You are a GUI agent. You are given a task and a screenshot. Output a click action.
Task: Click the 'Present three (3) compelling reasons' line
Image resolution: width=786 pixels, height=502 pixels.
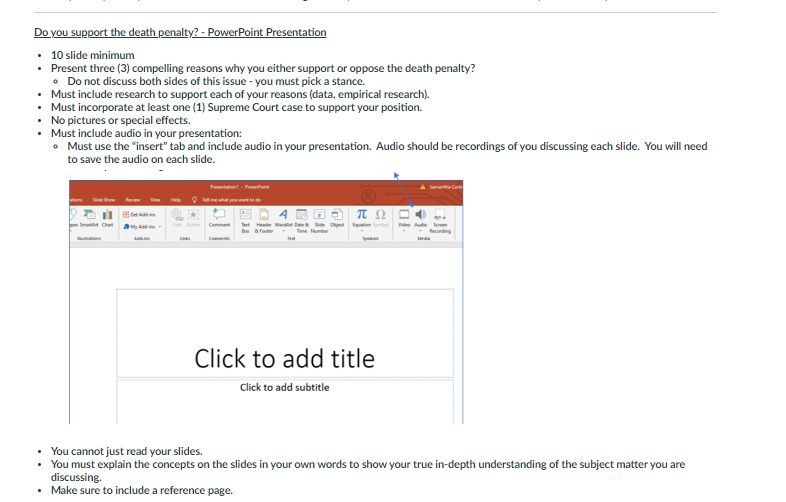click(x=263, y=68)
